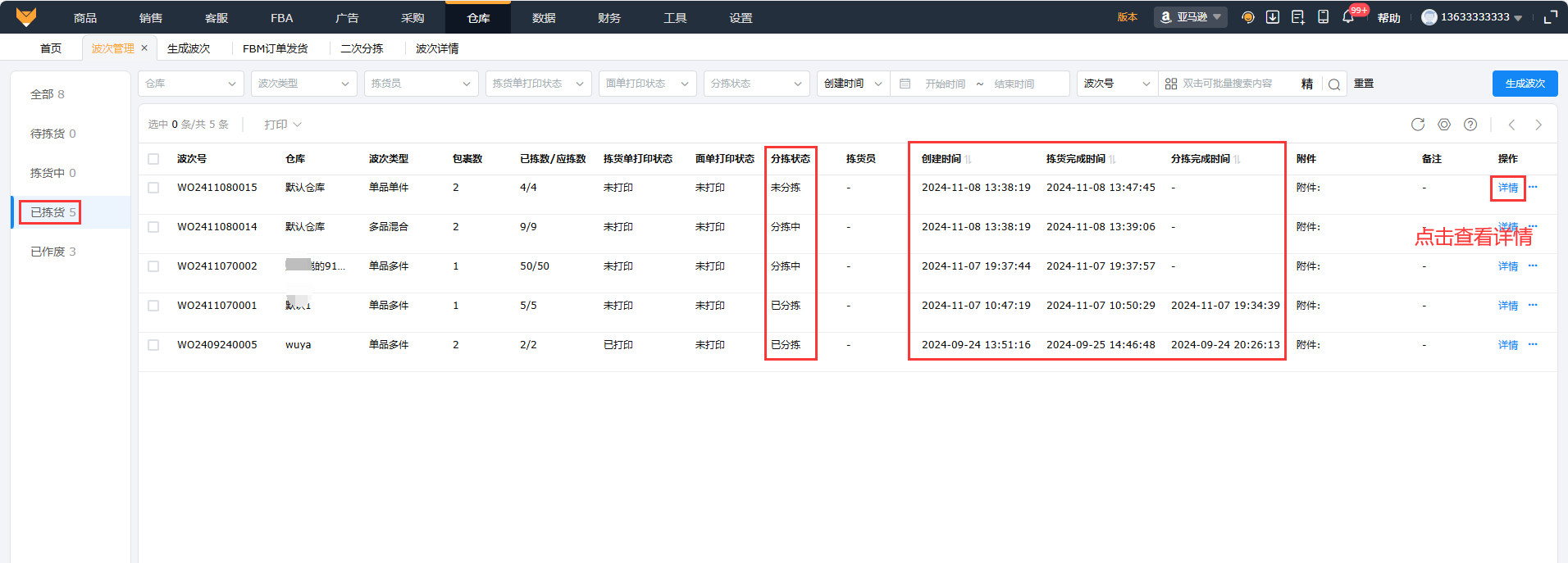Click the add-task list icon

[1298, 17]
